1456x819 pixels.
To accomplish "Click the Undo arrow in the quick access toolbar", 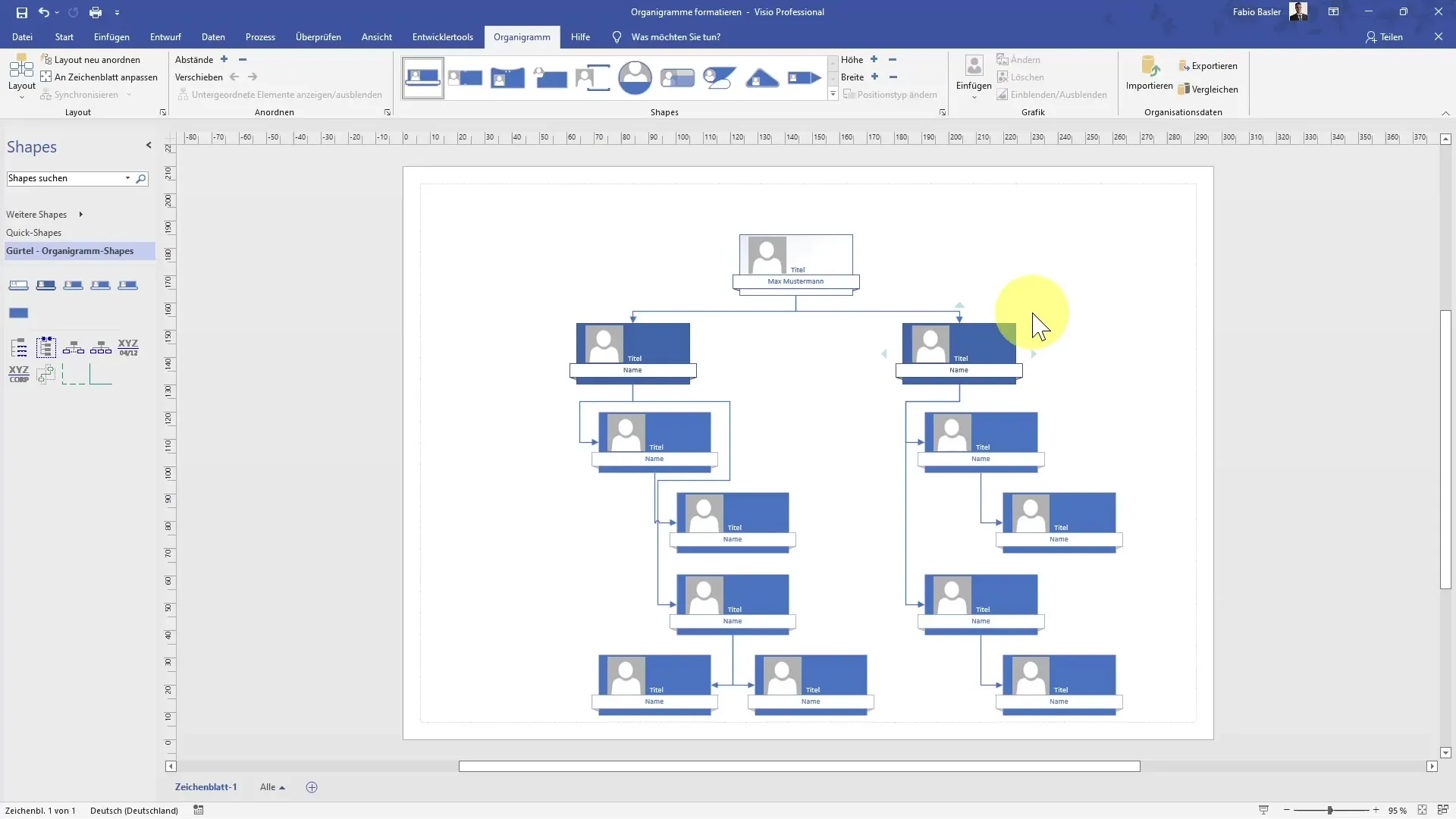I will click(44, 12).
